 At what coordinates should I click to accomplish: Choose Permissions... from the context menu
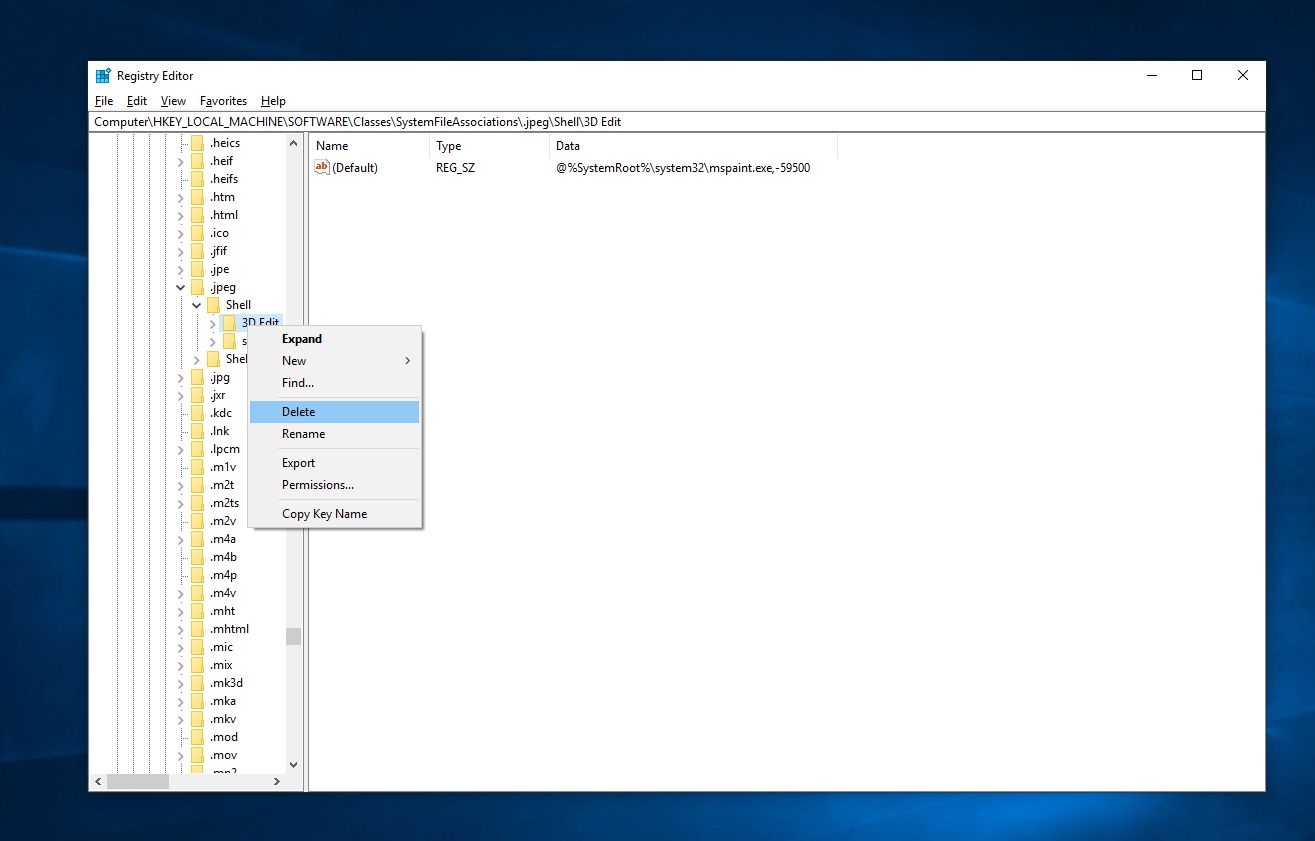click(x=334, y=485)
